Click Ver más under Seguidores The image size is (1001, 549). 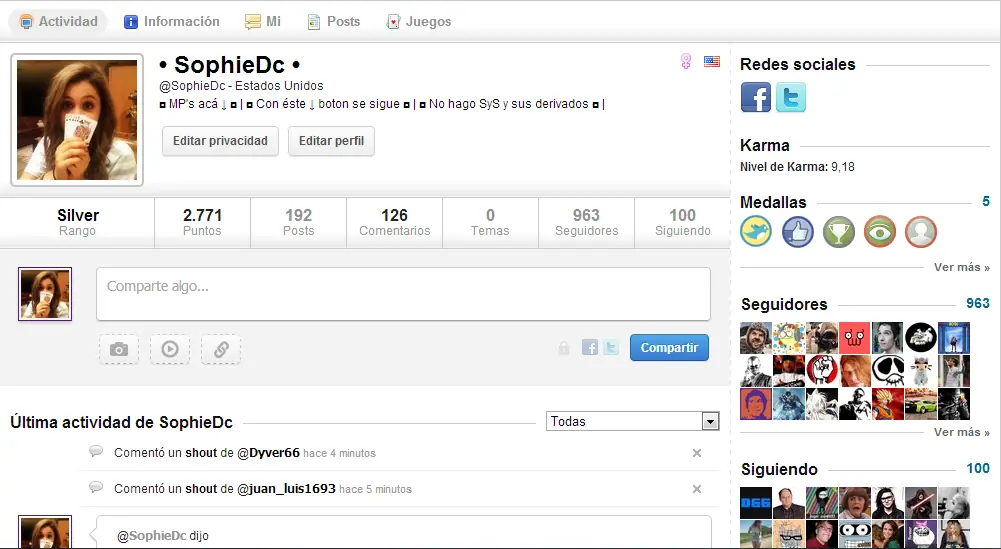click(x=961, y=432)
